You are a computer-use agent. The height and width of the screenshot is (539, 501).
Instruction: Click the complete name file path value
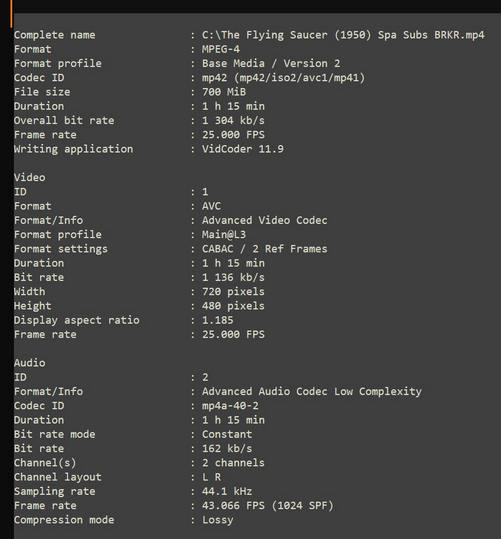point(343,35)
